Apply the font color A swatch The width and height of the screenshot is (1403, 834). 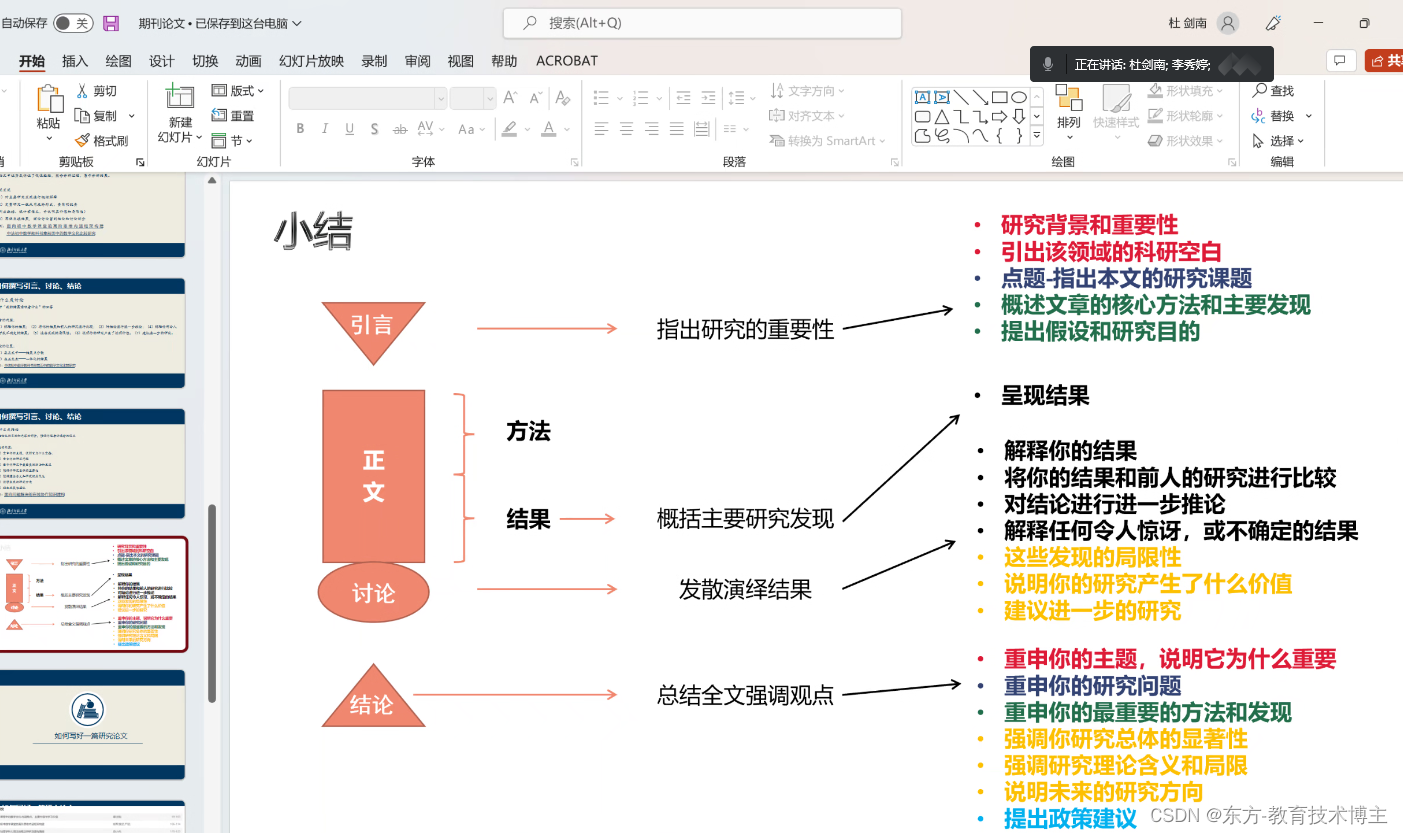pos(548,129)
